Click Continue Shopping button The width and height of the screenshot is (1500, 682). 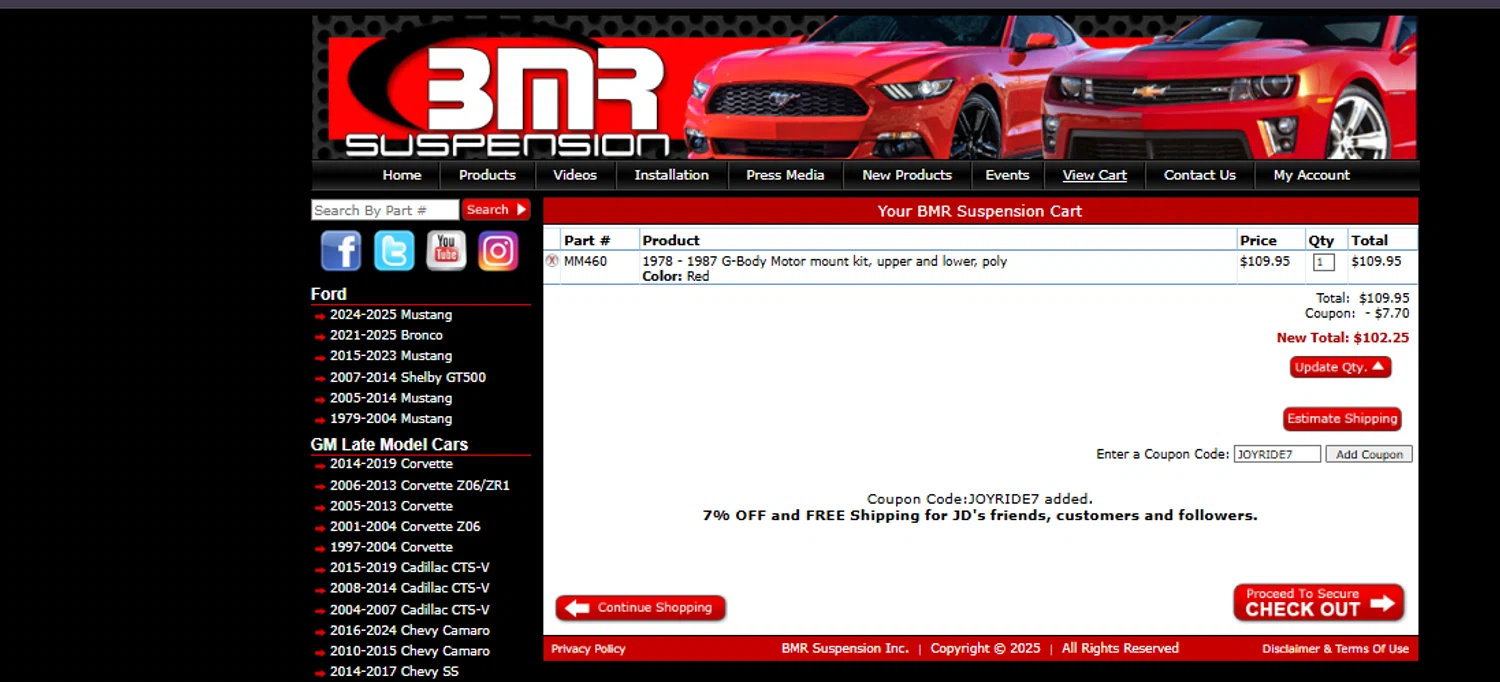641,608
